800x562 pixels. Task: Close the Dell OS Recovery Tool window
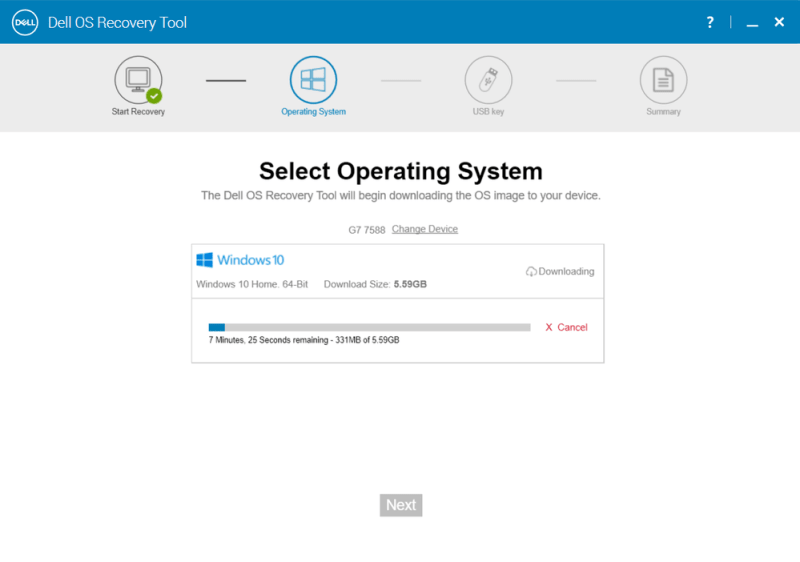(x=779, y=22)
